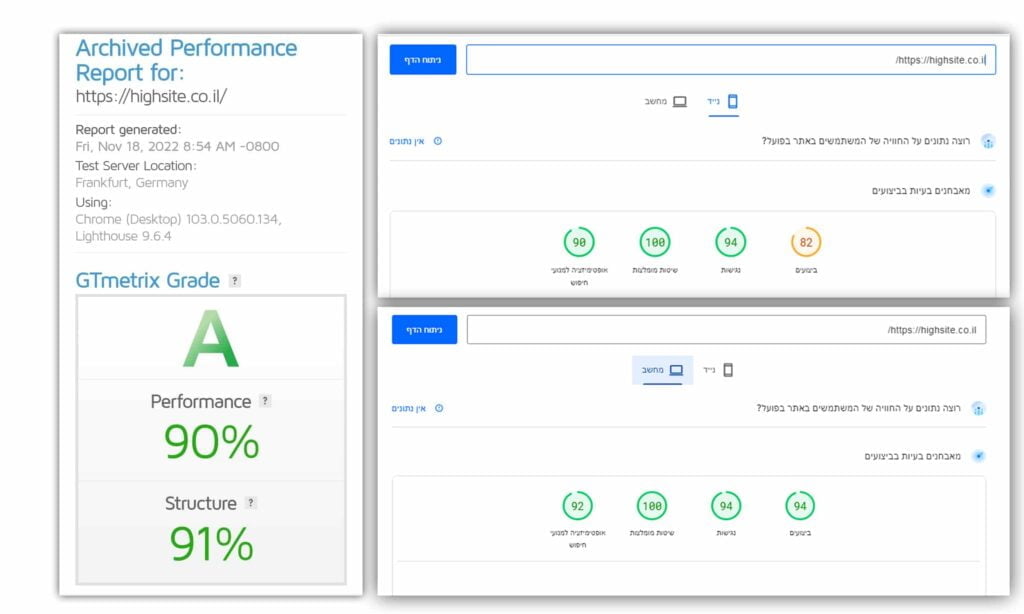The image size is (1024, 614).
Task: Click the "Using:" label
Action: (93, 202)
